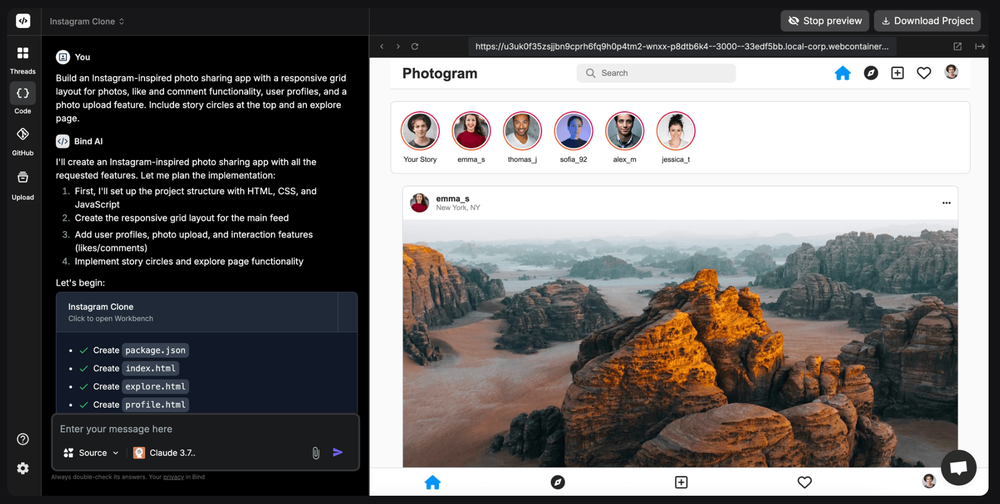The image size is (1000, 504).
Task: Open thomas_j story circle
Action: point(522,131)
